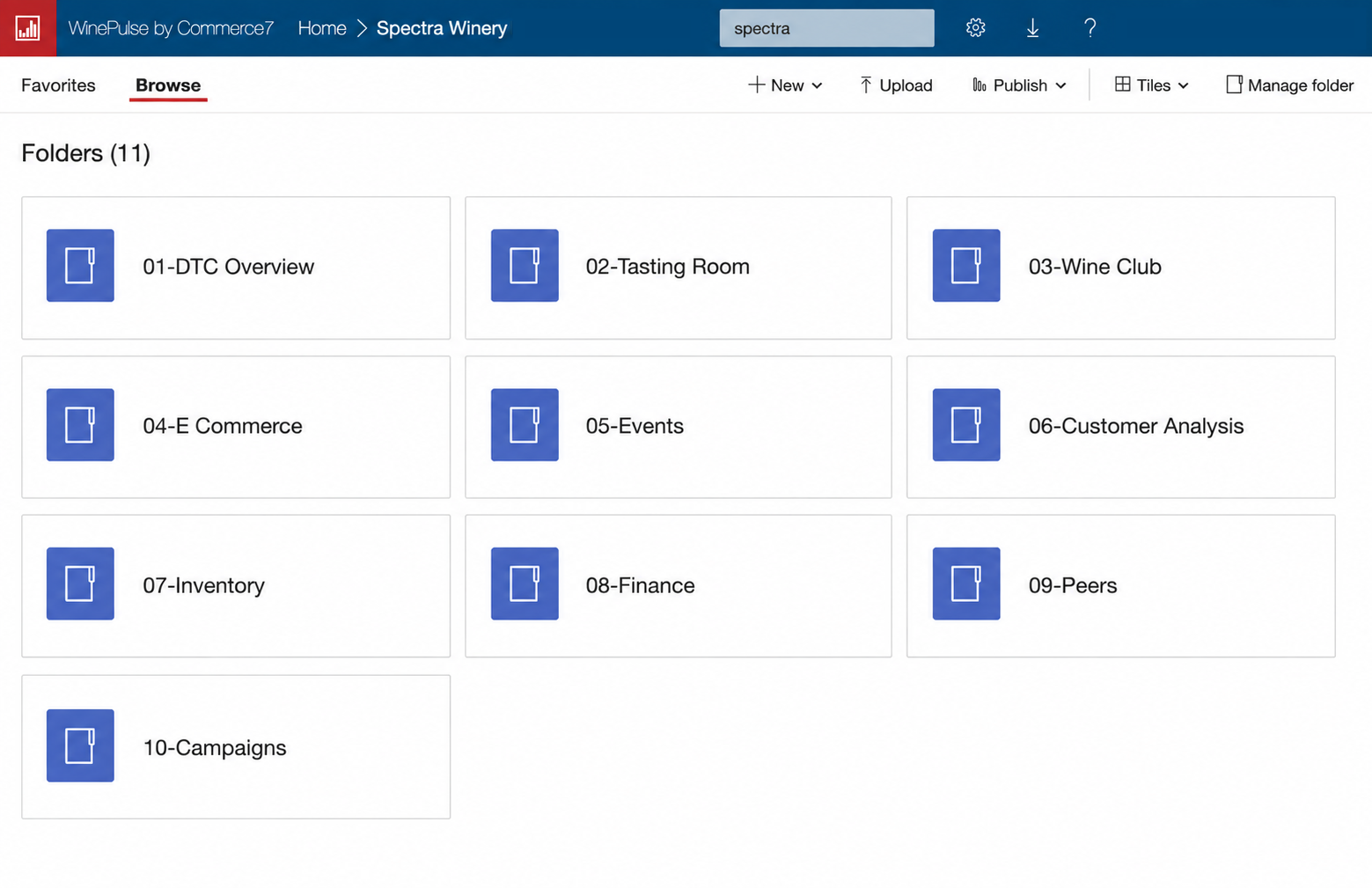
Task: Open the 09-Peers folder name
Action: [1073, 585]
